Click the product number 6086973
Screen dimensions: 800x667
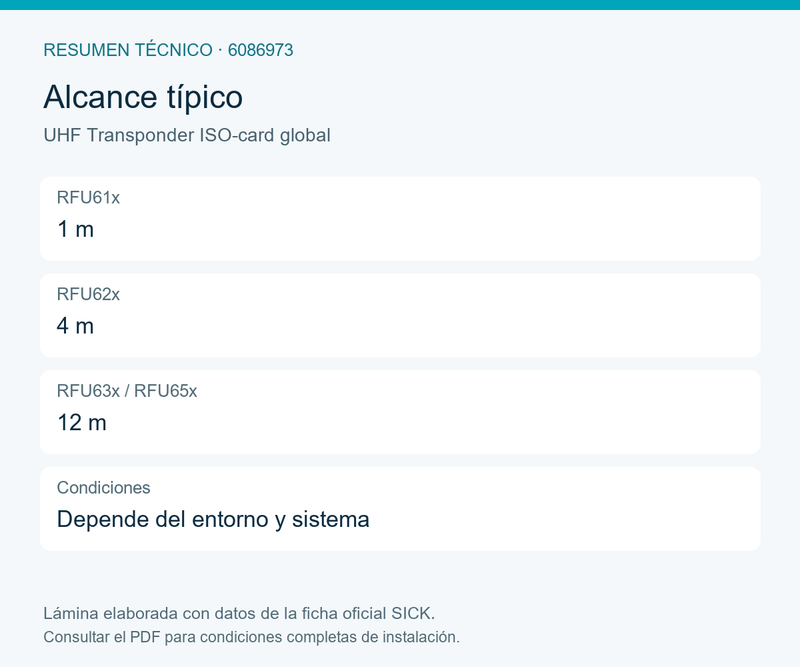click(261, 50)
